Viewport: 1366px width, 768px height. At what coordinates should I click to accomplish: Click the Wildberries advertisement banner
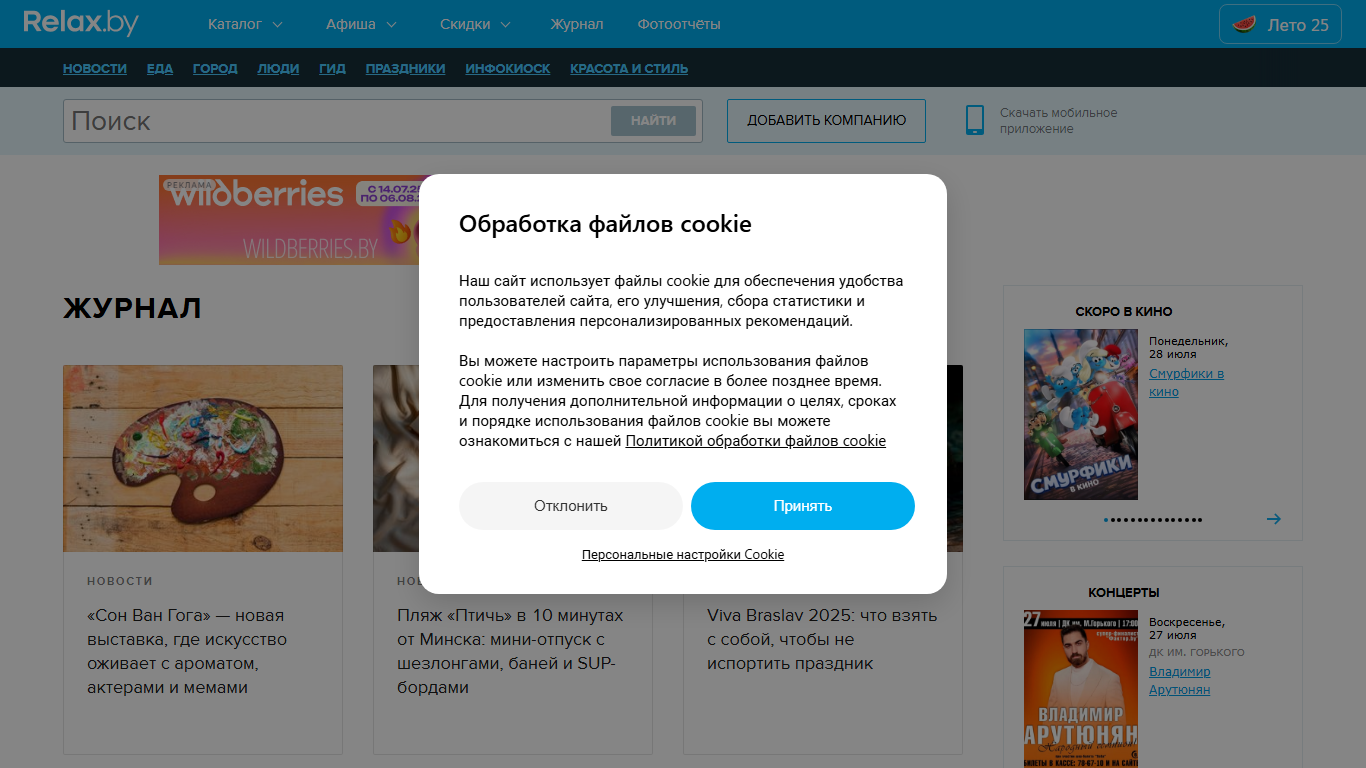tap(288, 220)
